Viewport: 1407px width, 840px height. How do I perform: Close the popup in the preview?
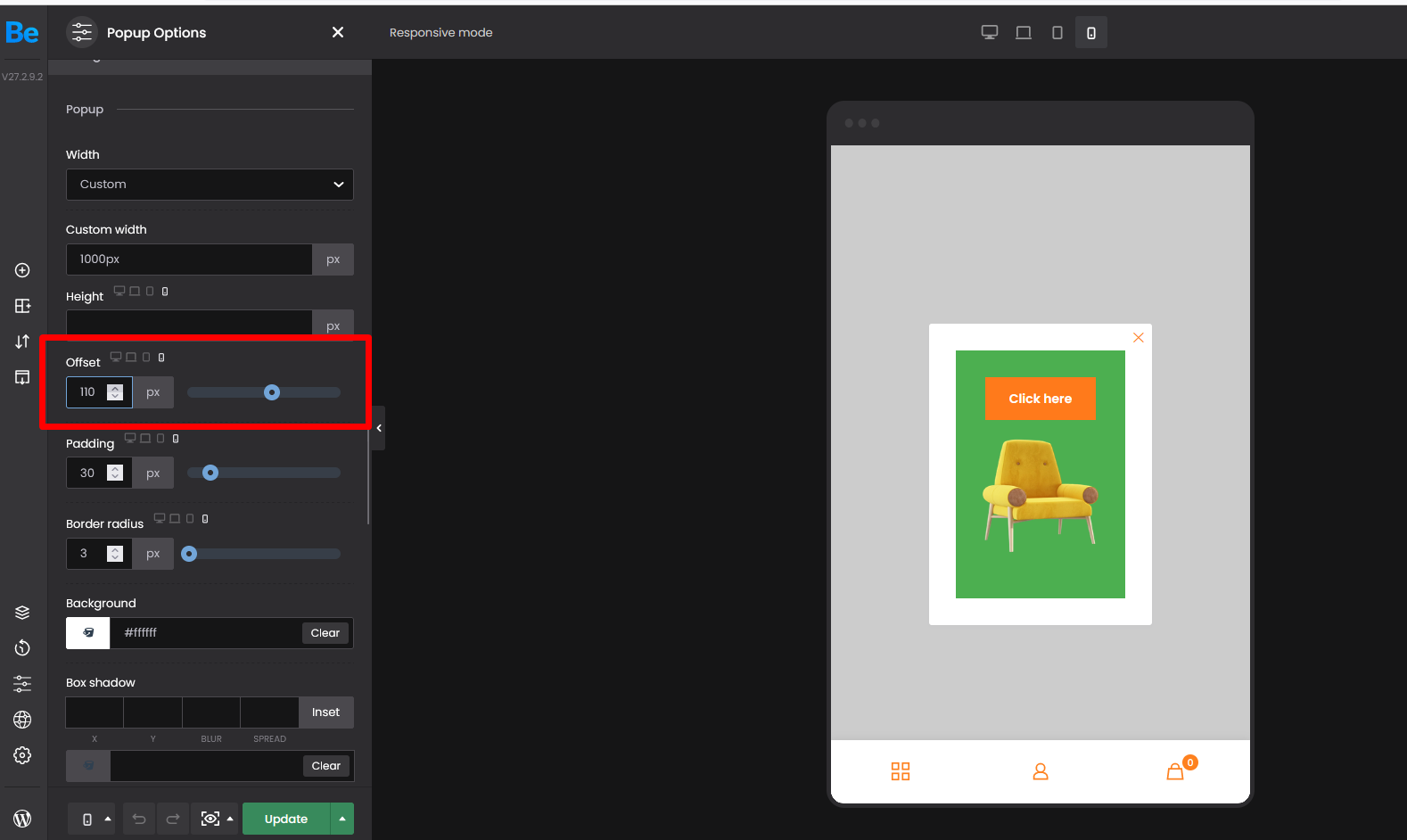[1139, 337]
